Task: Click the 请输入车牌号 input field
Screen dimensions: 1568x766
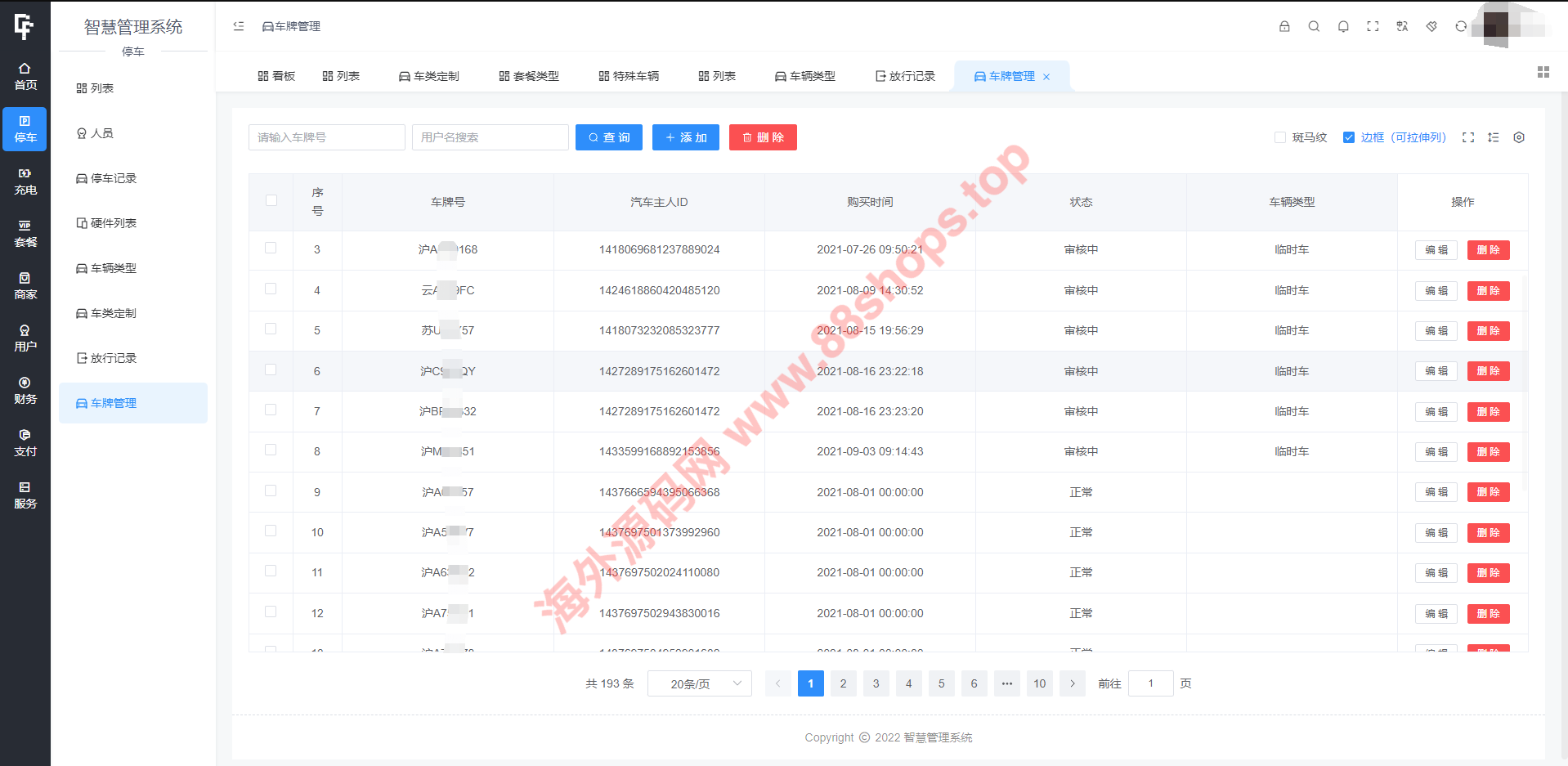Action: 326,137
